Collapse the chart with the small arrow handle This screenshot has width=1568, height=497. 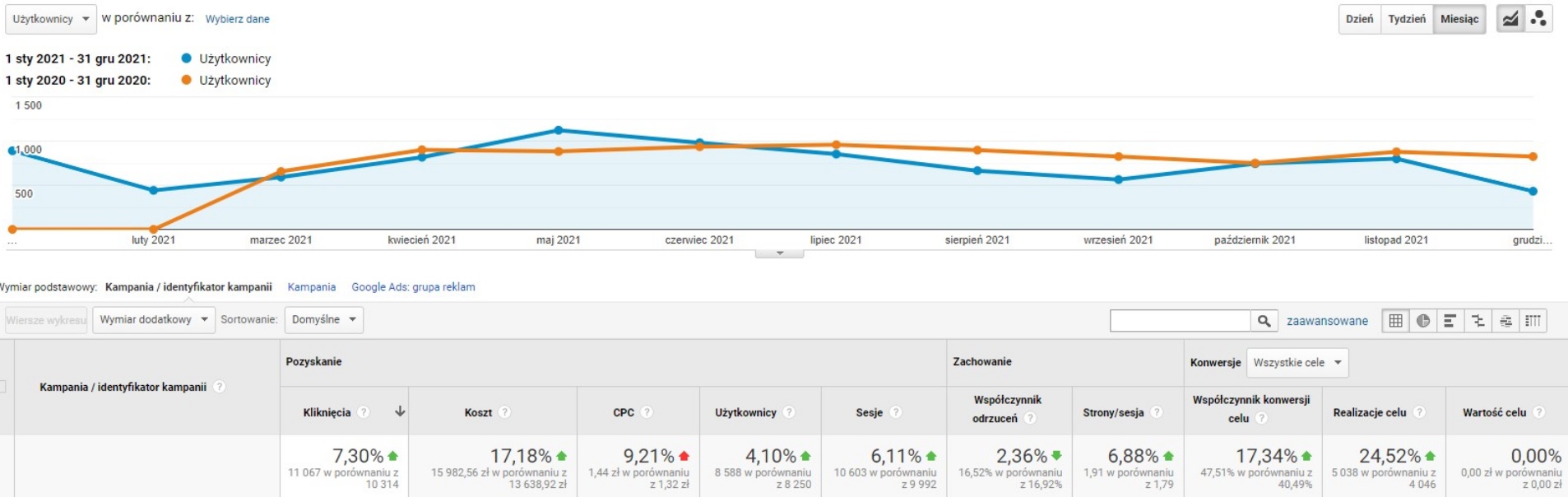pos(779,253)
